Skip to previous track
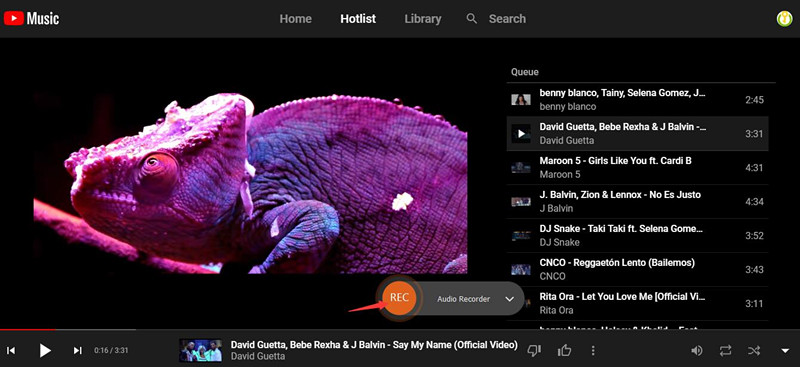Image resolution: width=800 pixels, height=367 pixels. click(x=11, y=350)
